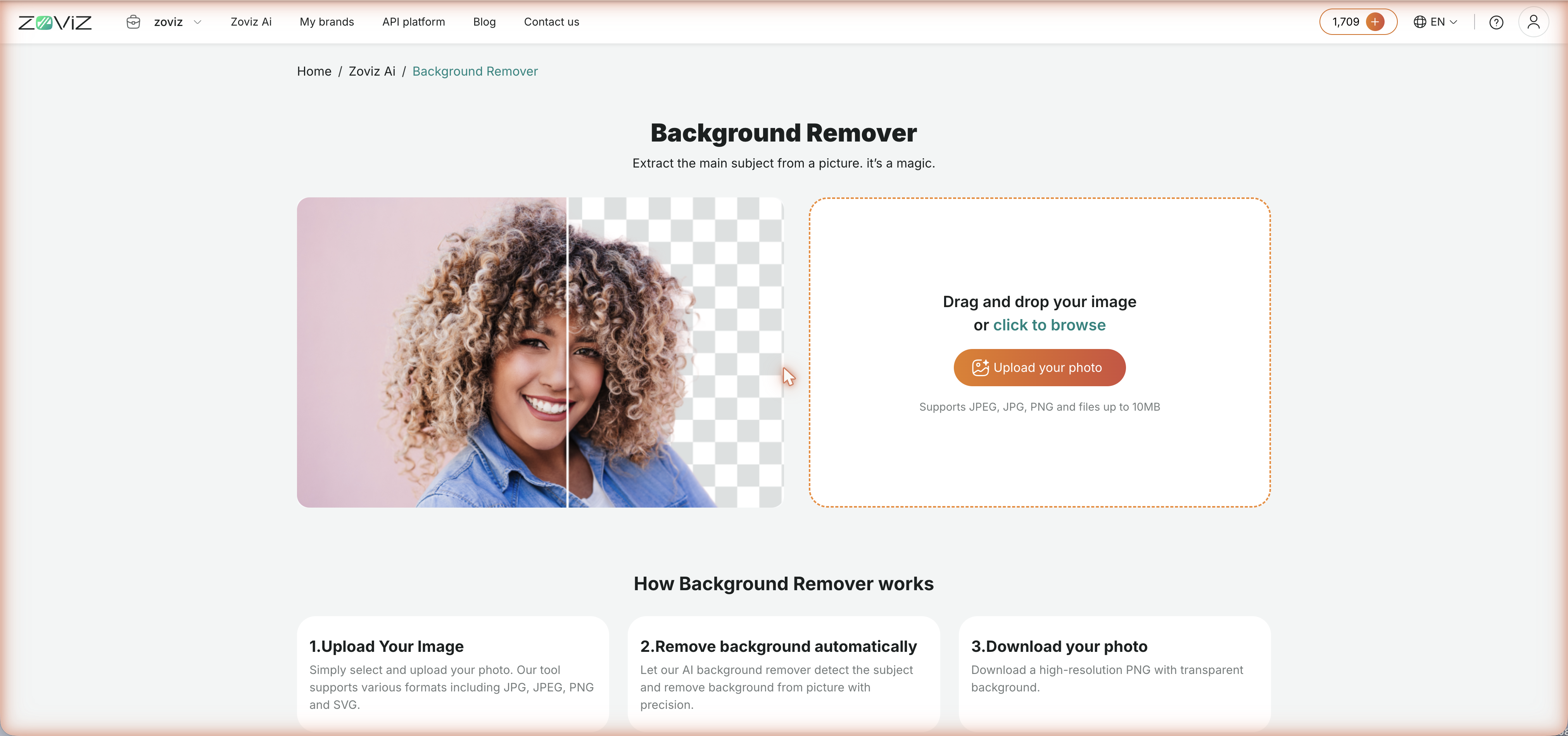The height and width of the screenshot is (736, 1568).
Task: Open the Zoviz Ai menu
Action: pos(251,22)
